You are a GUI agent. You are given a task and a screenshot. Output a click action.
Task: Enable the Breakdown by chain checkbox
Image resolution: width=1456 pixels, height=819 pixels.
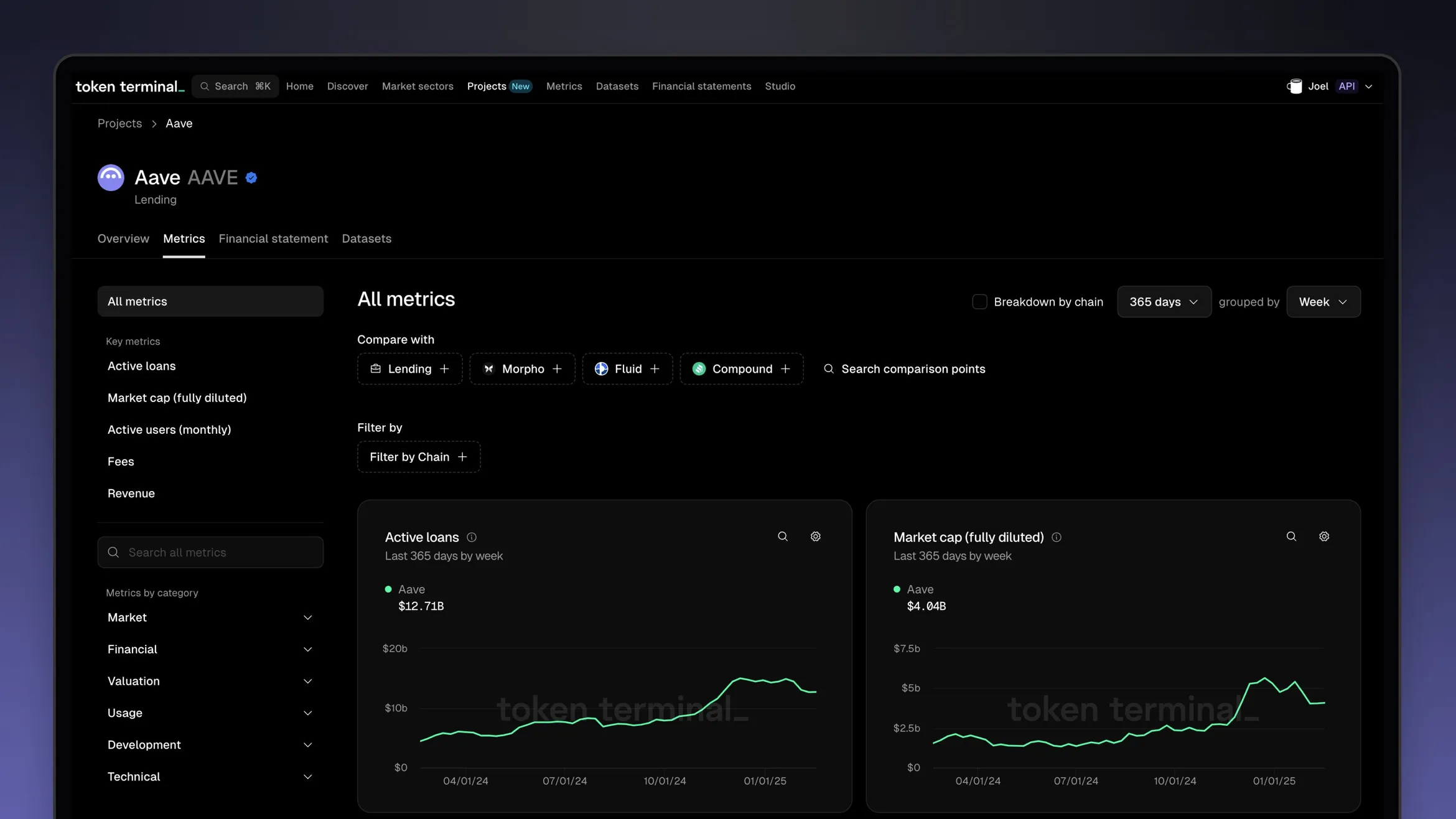point(979,302)
